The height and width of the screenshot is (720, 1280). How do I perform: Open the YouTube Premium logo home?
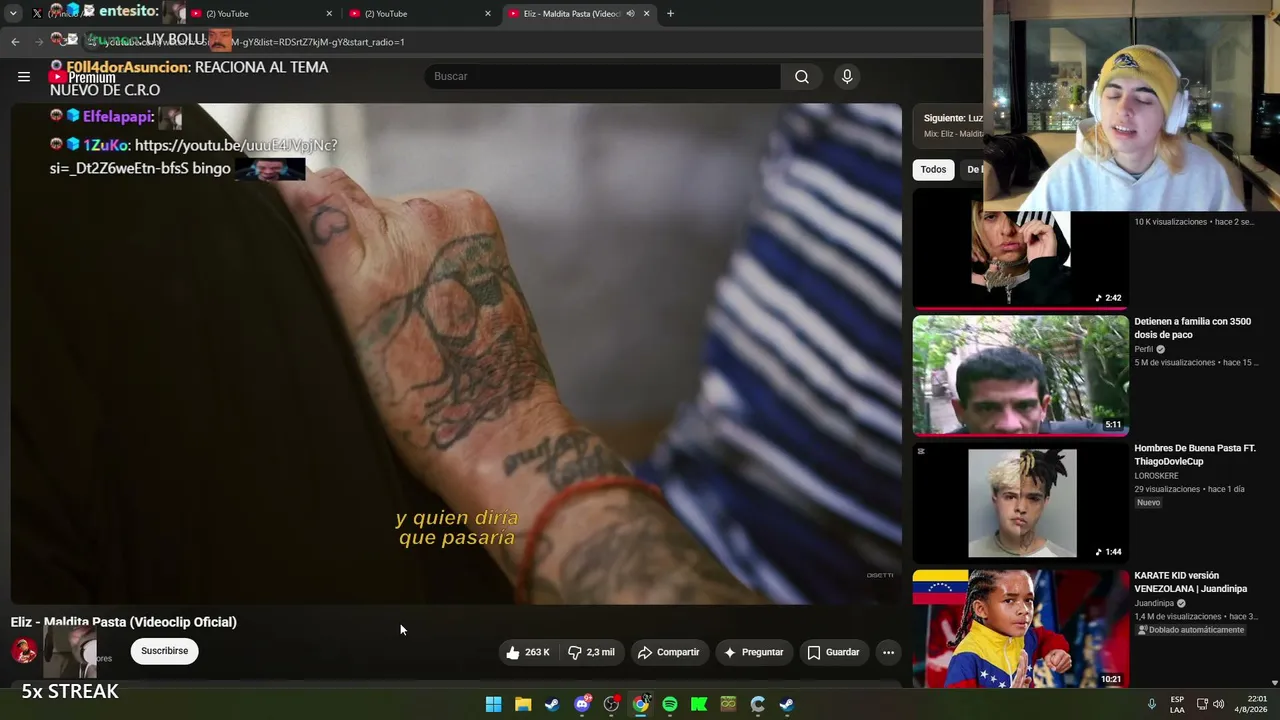point(83,77)
